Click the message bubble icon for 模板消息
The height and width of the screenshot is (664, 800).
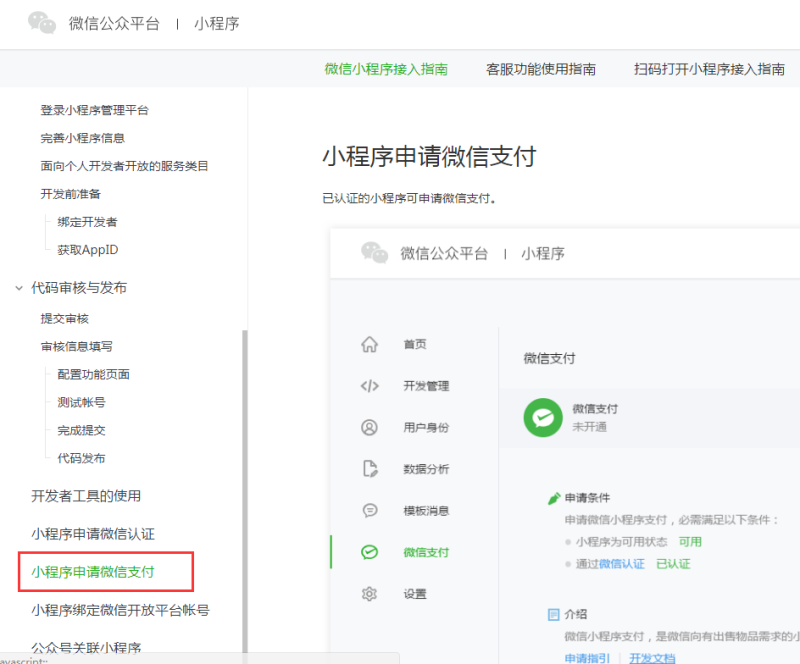[x=369, y=510]
